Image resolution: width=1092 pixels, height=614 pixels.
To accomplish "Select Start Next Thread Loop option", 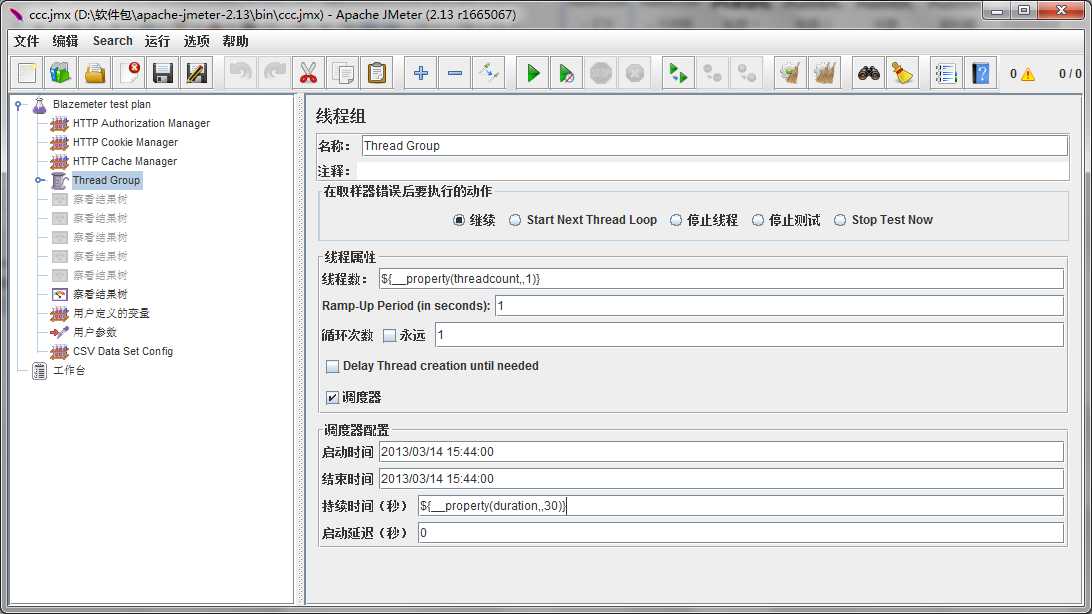I will coord(515,220).
